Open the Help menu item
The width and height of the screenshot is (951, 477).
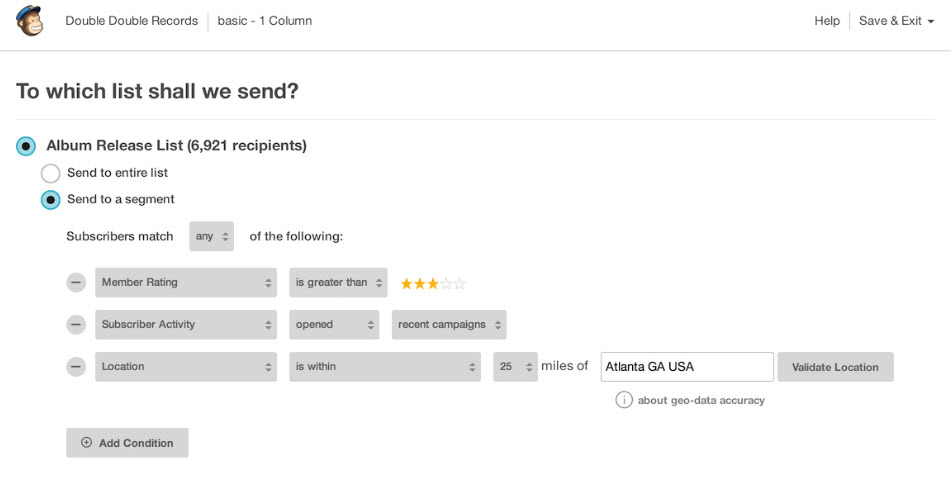(x=827, y=21)
